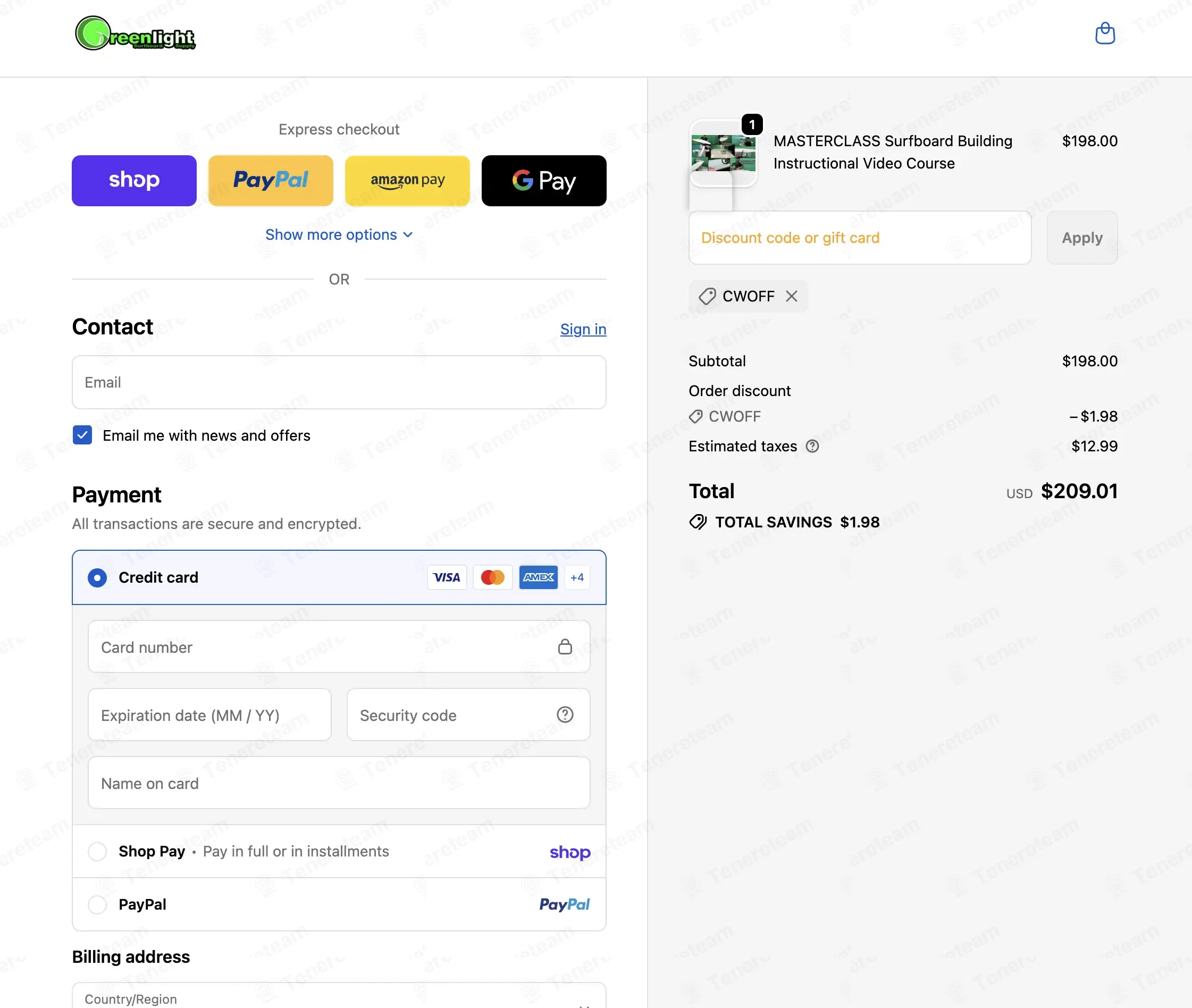This screenshot has height=1008, width=1192.
Task: Click the Subtotal $198.00 value
Action: [1090, 361]
